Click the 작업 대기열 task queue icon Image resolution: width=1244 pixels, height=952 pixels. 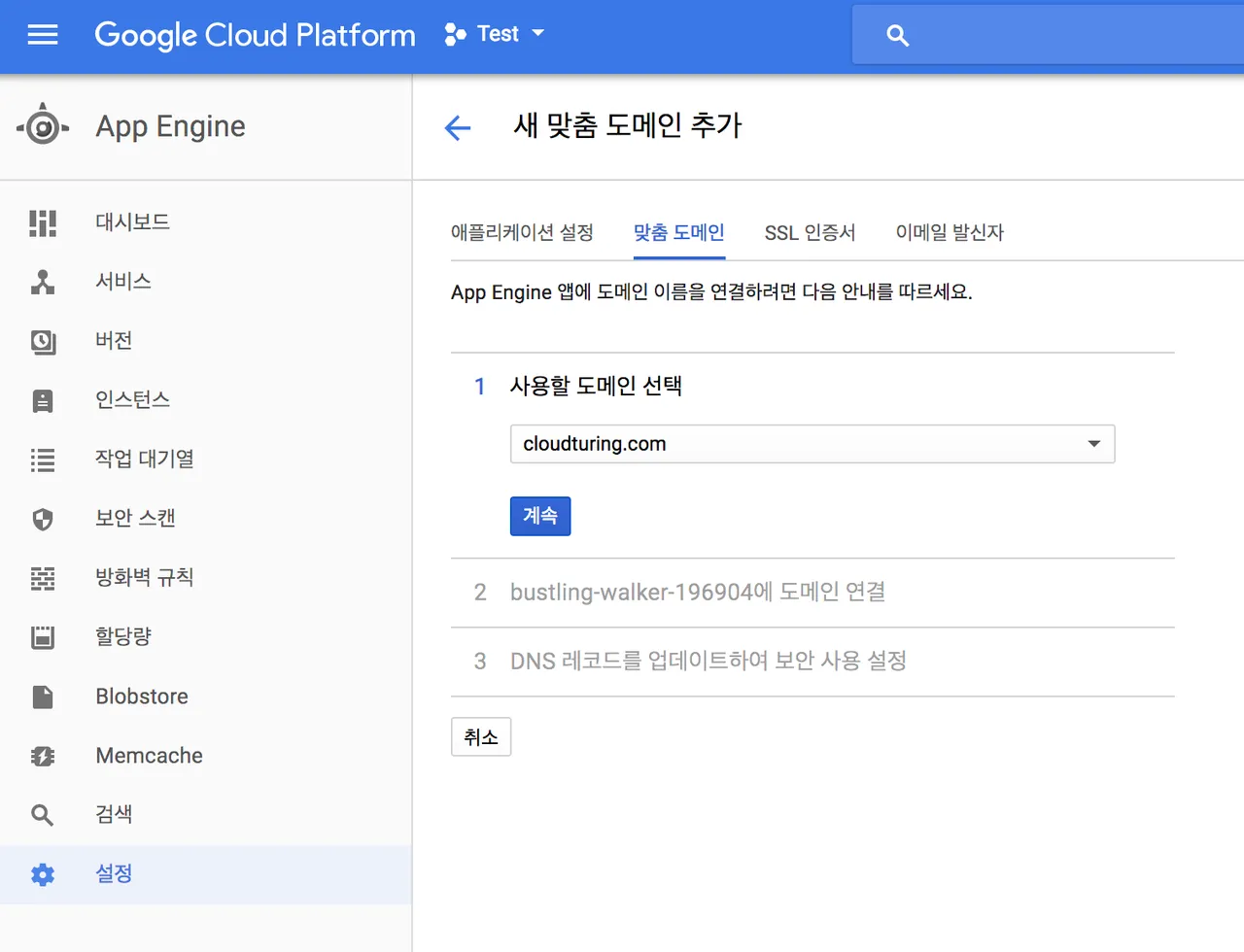(43, 459)
